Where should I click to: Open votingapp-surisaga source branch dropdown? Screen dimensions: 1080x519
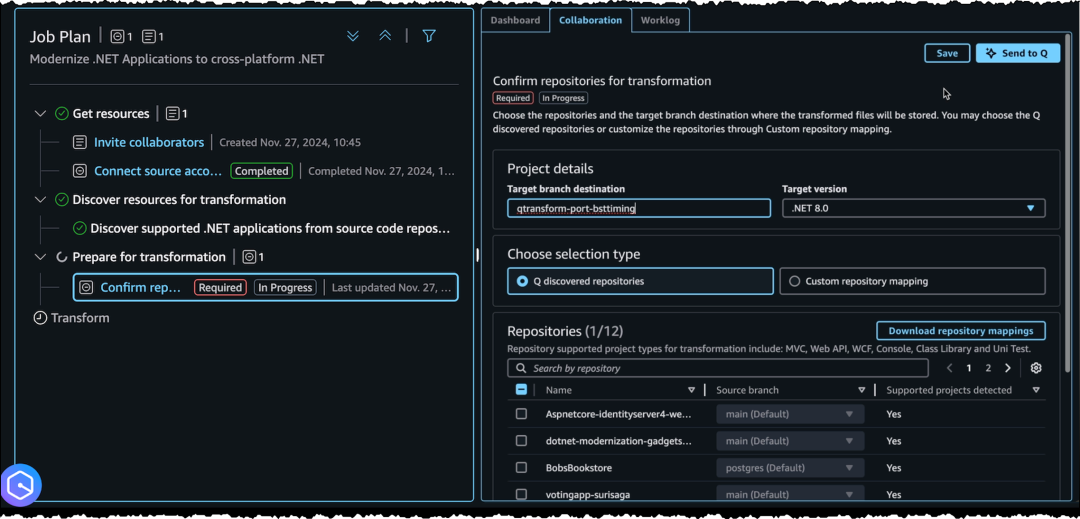(x=790, y=494)
